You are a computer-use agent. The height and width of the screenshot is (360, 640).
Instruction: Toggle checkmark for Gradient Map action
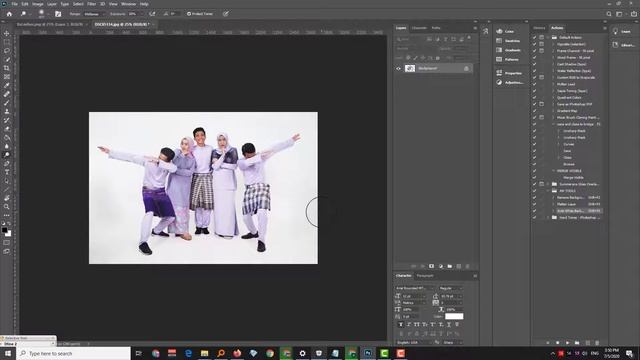[534, 111]
